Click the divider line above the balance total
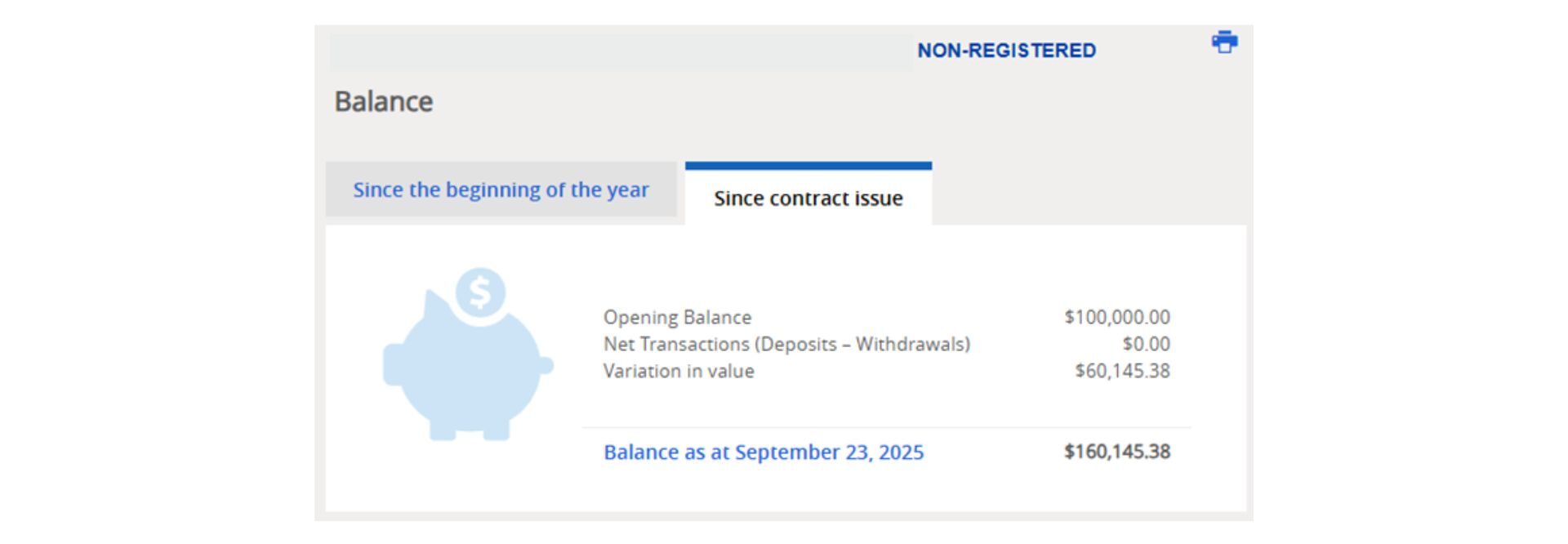Image resolution: width=1568 pixels, height=544 pixels. pyautogui.click(x=886, y=427)
